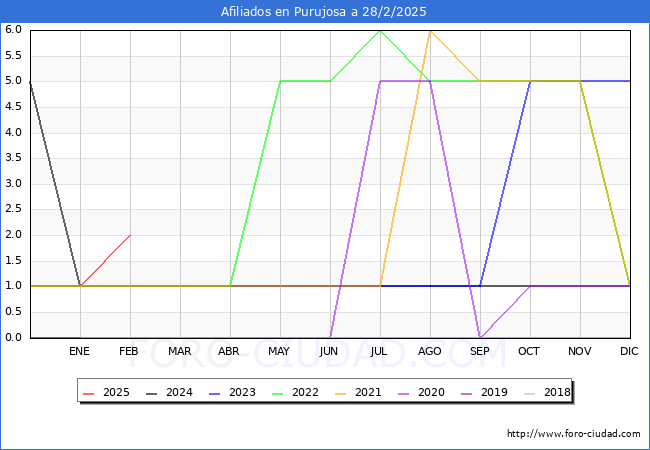Click the 2.5 value on y-axis
This screenshot has width=650, height=450.
(13, 209)
